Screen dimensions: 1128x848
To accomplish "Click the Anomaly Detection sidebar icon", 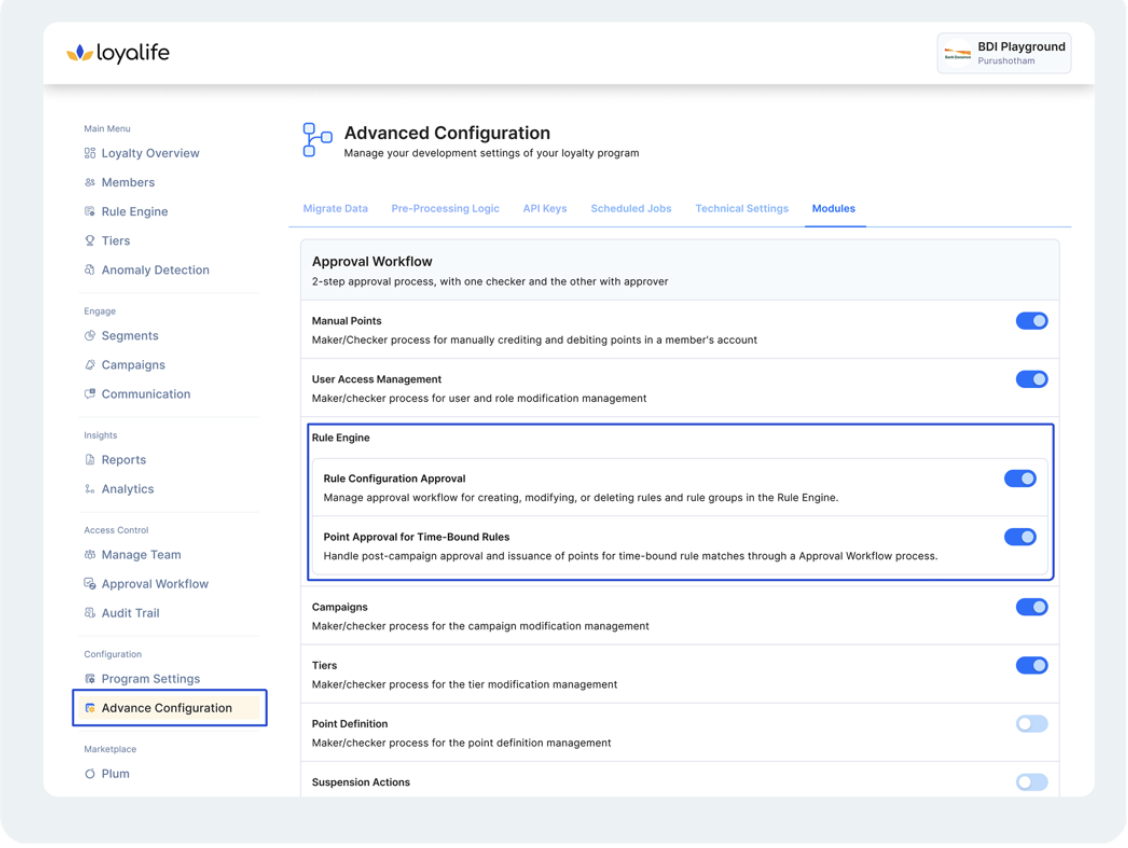I will (x=90, y=270).
